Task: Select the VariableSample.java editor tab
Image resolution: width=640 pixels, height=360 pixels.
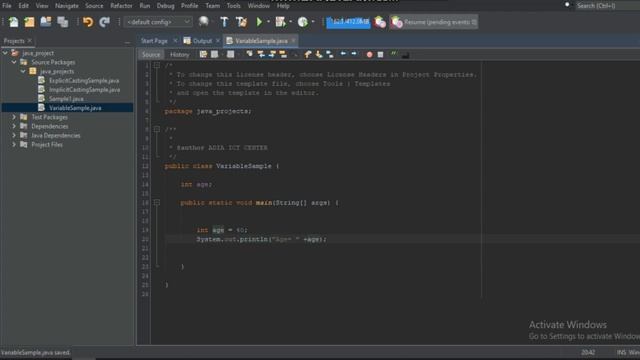Action: 261,41
